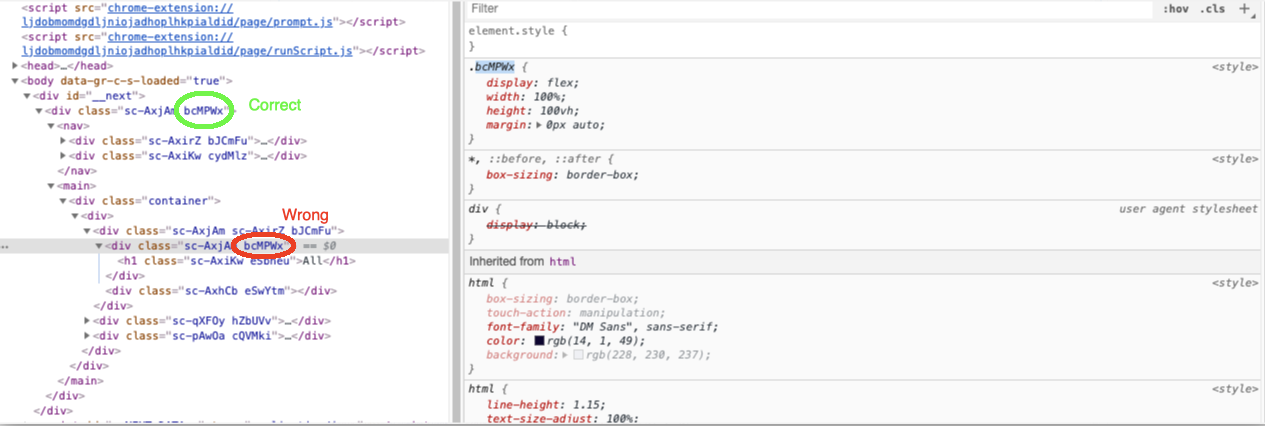The width and height of the screenshot is (1265, 426).
Task: Expand the div sc-pAwOa cQVMki node
Action: pos(87,336)
